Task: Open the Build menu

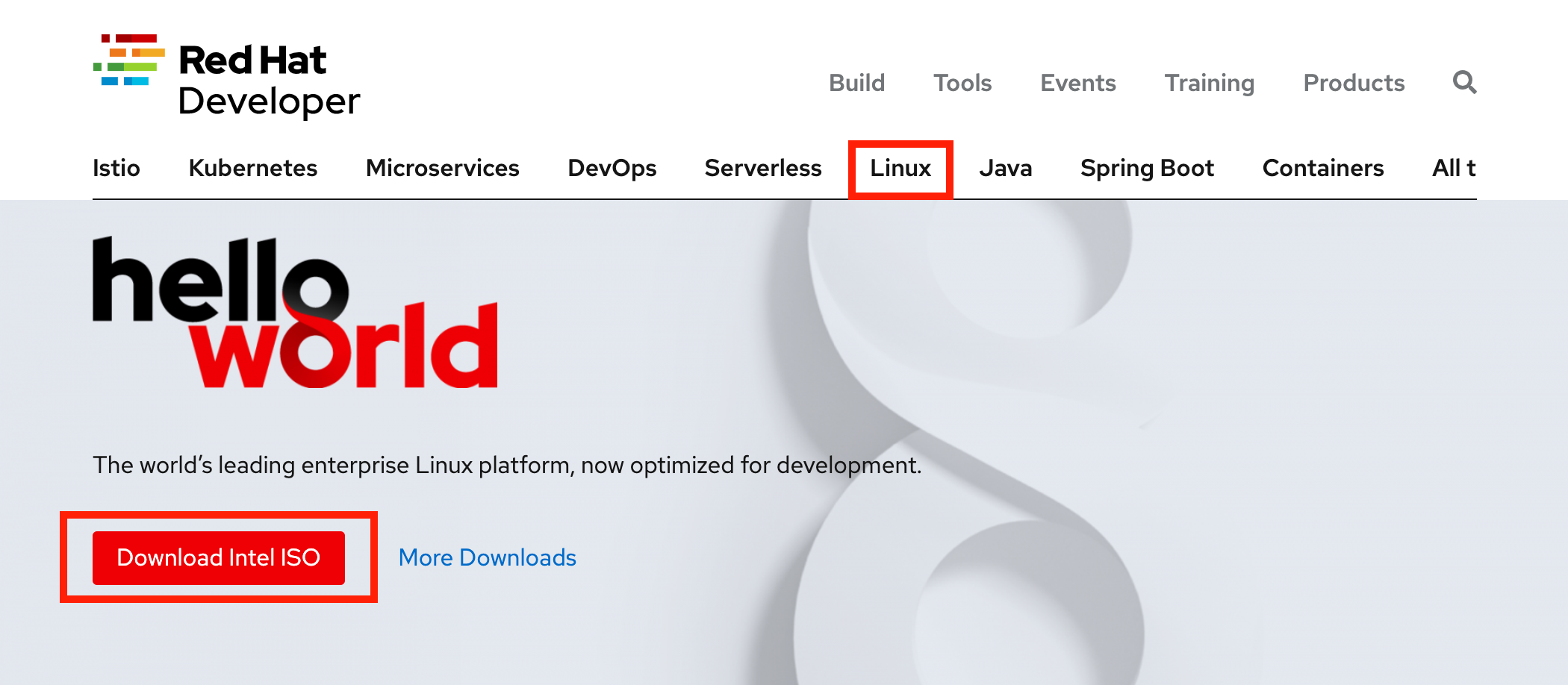Action: click(856, 83)
